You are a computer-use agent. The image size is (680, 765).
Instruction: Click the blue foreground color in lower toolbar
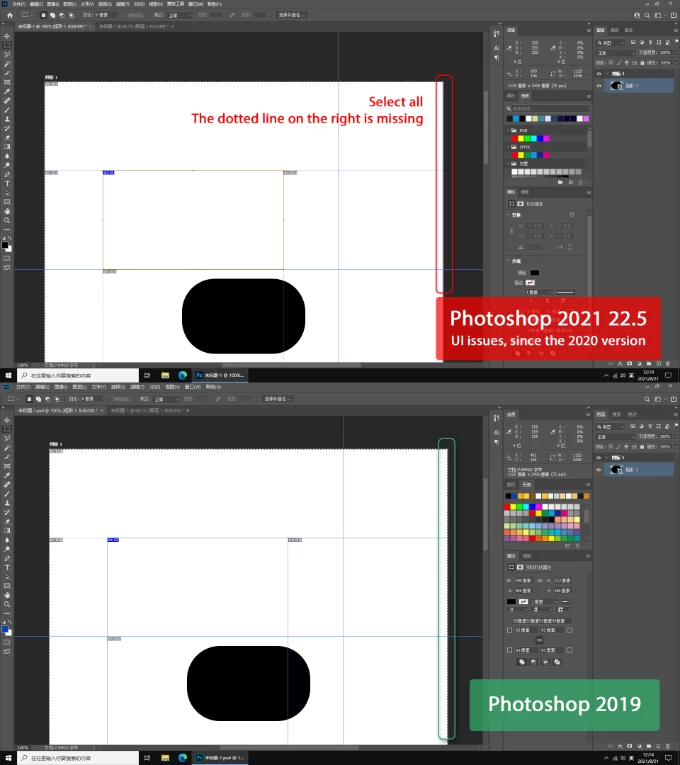tap(5, 629)
